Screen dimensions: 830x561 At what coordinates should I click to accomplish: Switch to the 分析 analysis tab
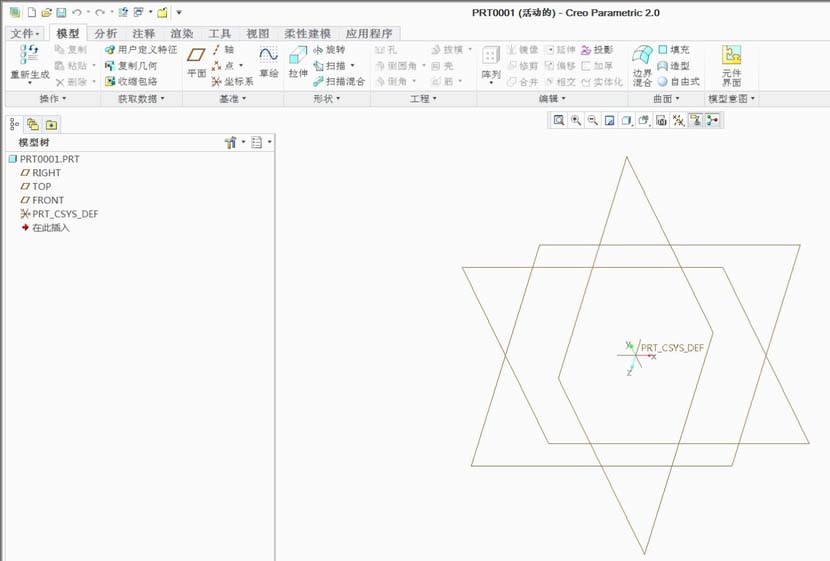106,33
